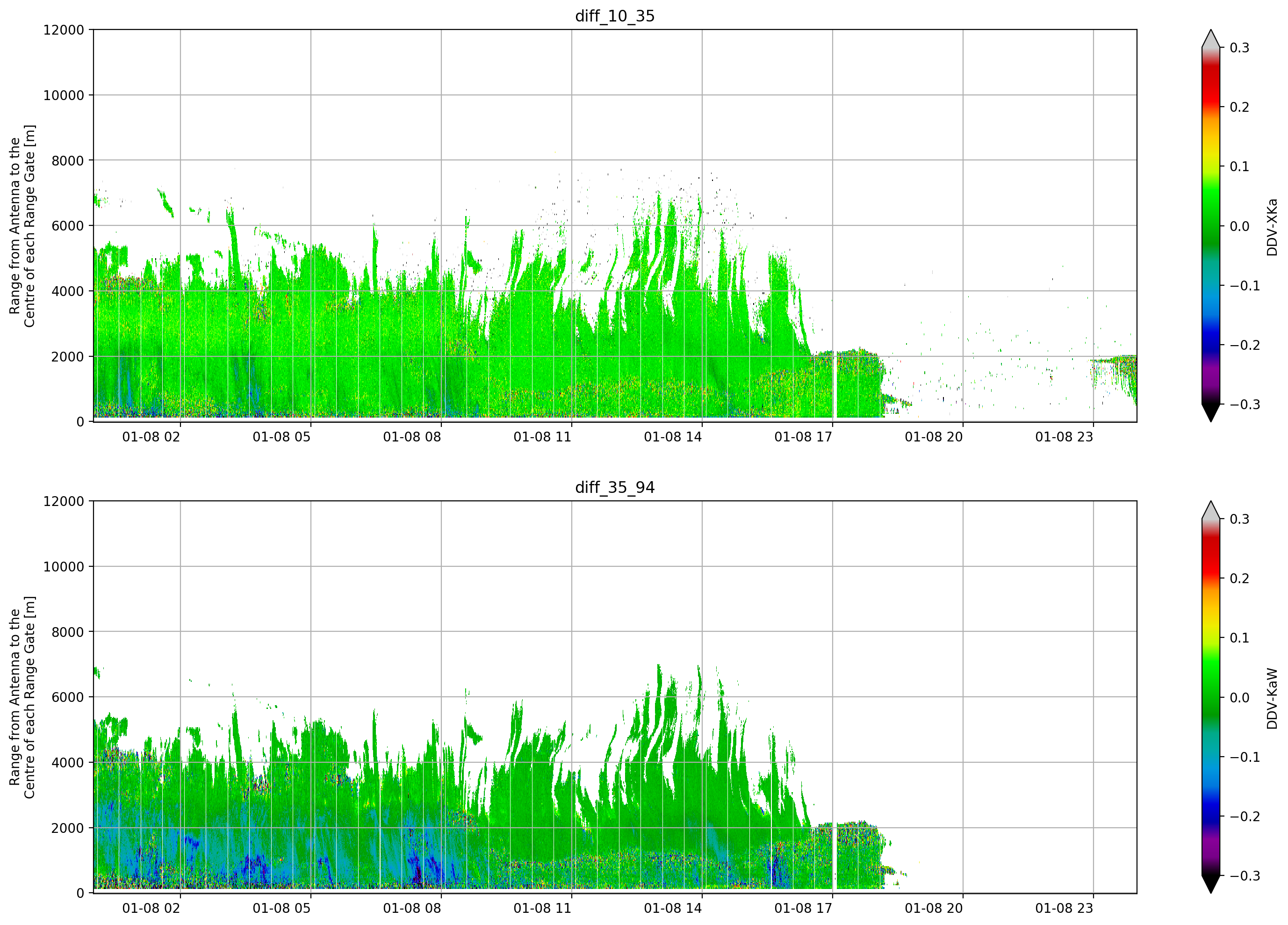Screen dimensions: 1288x925
Task: Click the y-axis label of the diff_10_35 plot
Action: pos(22,225)
